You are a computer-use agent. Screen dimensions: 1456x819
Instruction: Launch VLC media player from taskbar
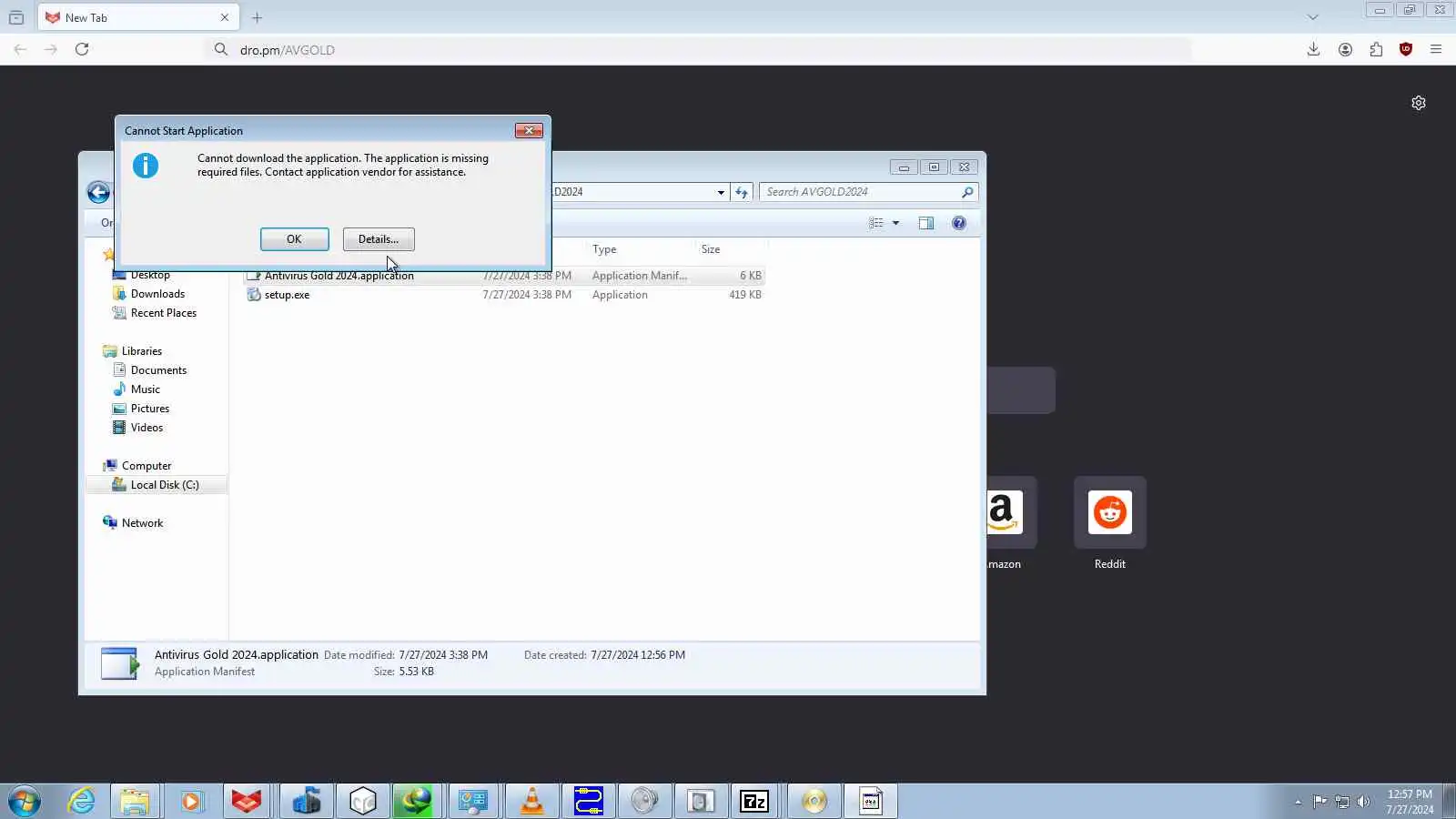[x=532, y=801]
